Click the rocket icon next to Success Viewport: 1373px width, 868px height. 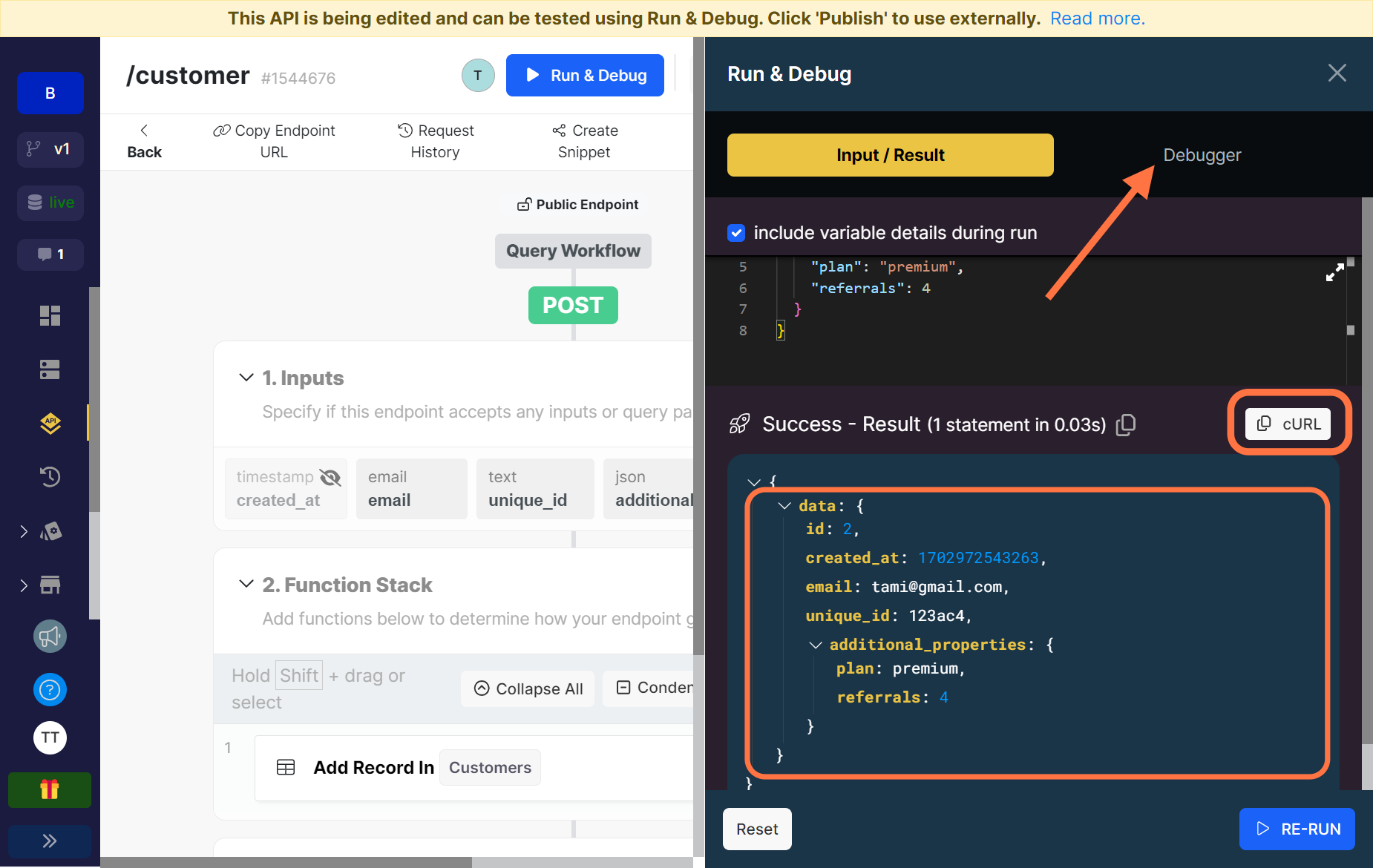tap(739, 424)
